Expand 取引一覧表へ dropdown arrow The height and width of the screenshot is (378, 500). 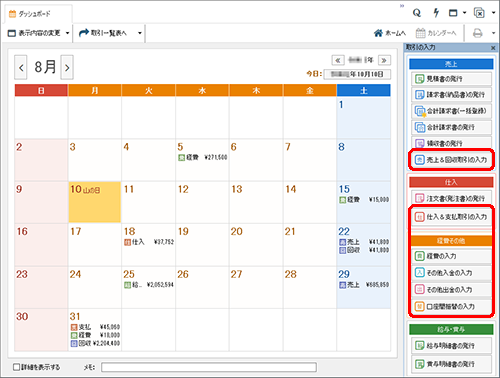pyautogui.click(x=140, y=33)
